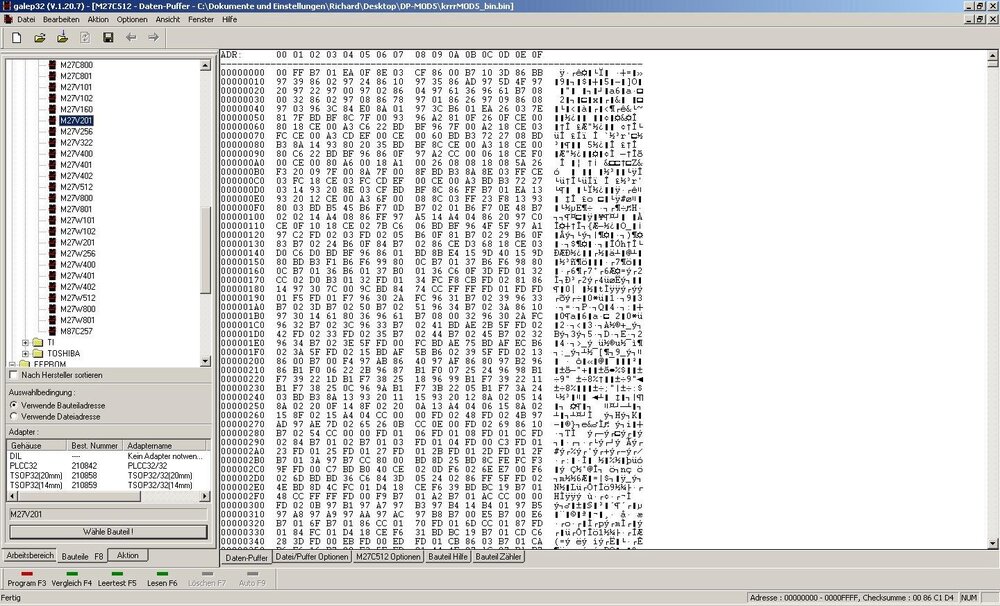Viewport: 1000px width, 606px height.
Task: Click the adapter list scroll-left arrow
Action: (12, 496)
